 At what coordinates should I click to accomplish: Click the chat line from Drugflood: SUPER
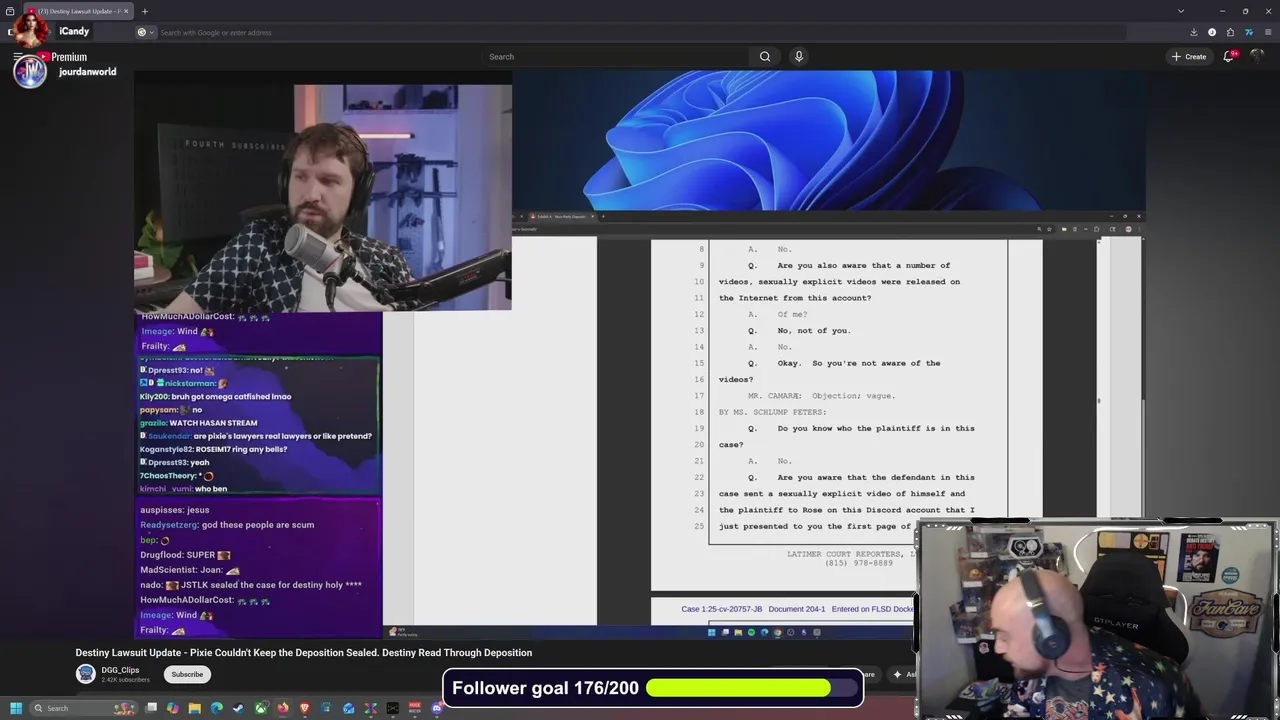(185, 555)
